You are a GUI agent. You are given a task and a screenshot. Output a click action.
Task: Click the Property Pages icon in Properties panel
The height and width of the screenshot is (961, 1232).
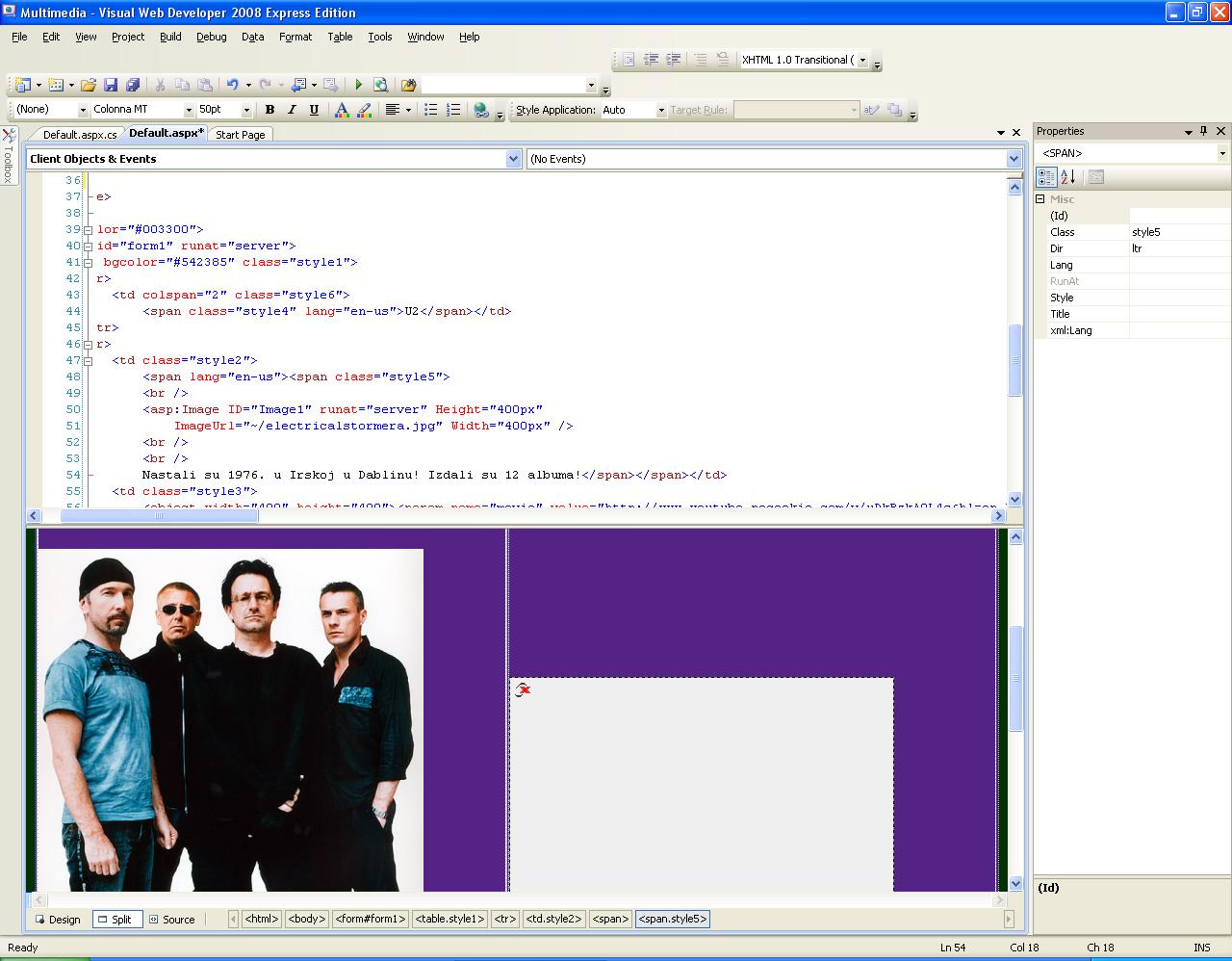1096,177
